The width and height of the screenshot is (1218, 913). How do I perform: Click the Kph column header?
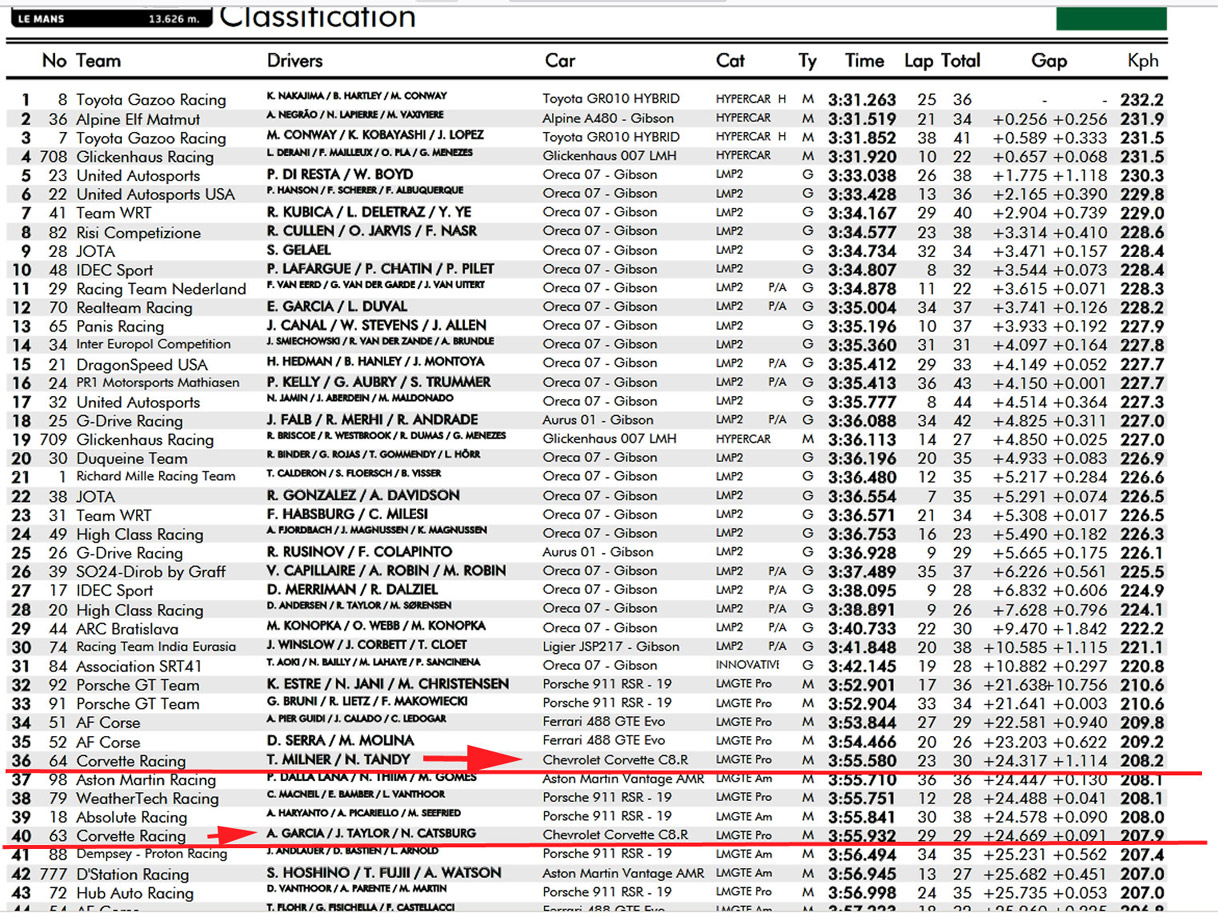tap(1143, 61)
